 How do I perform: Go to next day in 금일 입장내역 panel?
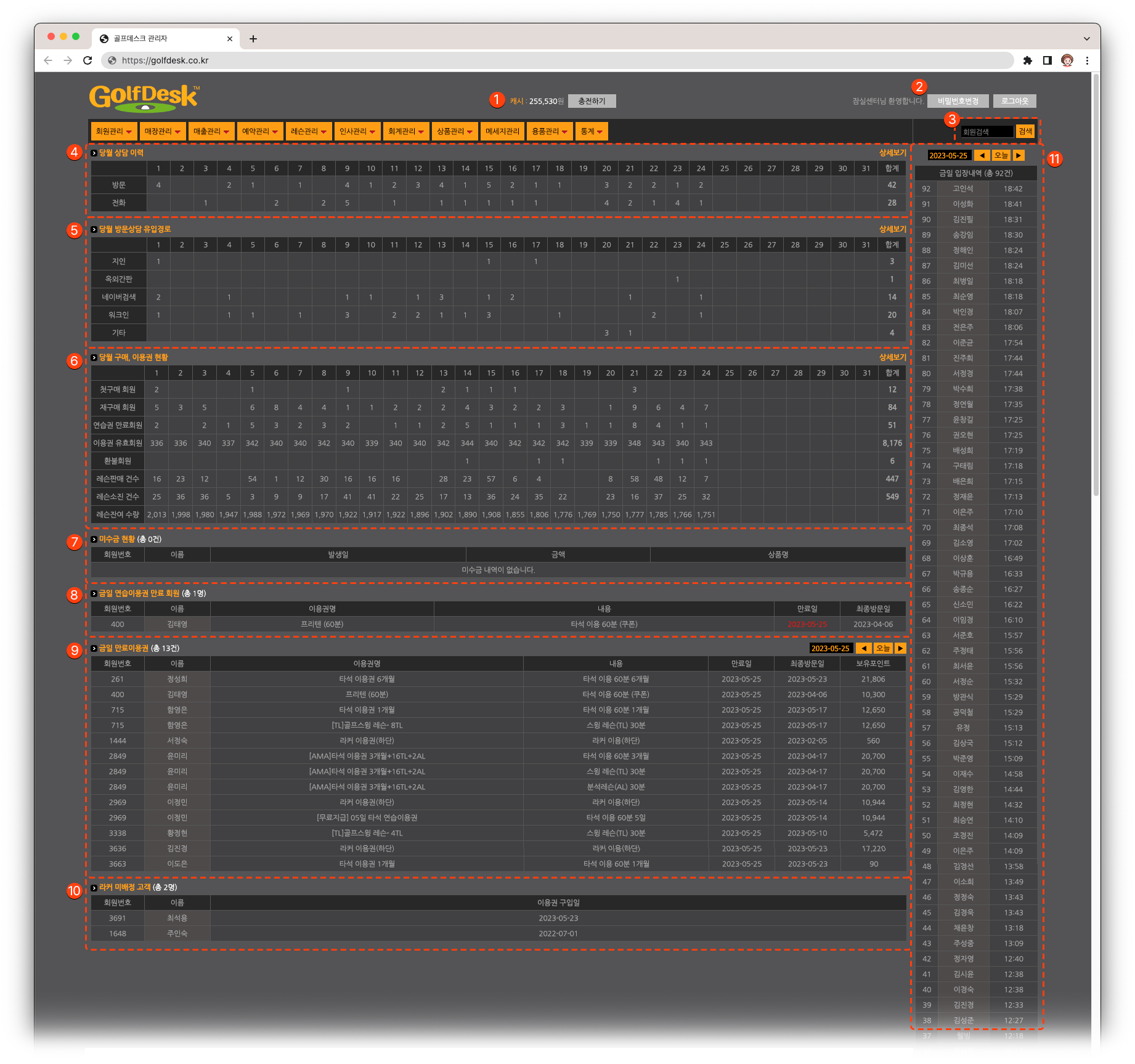(1019, 155)
